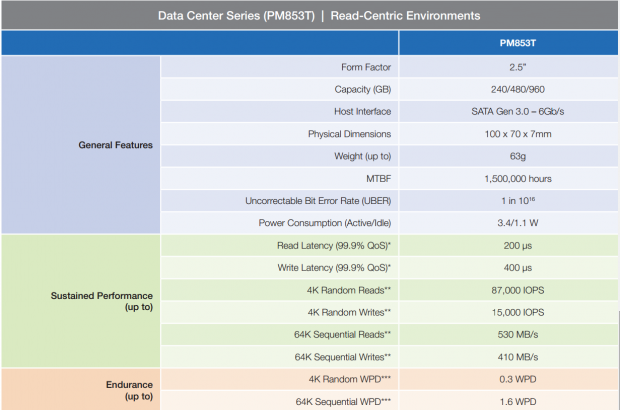Click the 'Host Interface' row label
Image resolution: width=620 pixels, height=410 pixels.
click(363, 111)
